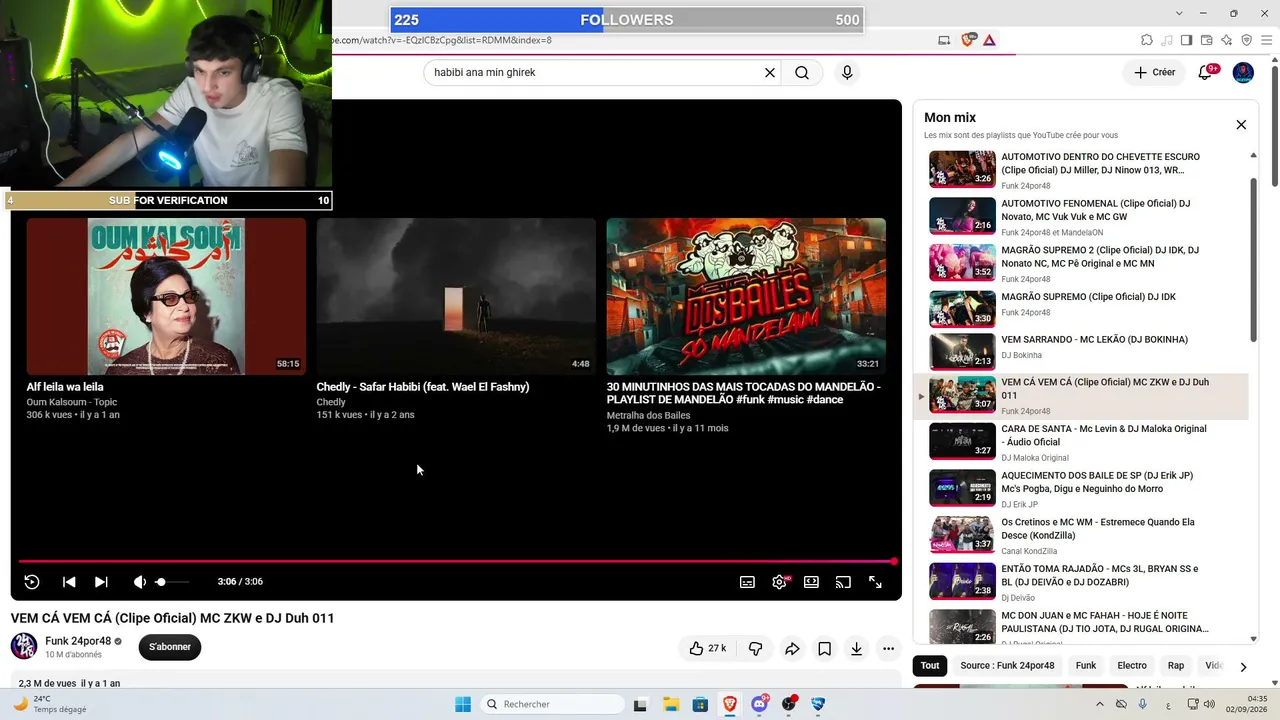Dislike the video
This screenshot has height=720, width=1280.
[755, 649]
